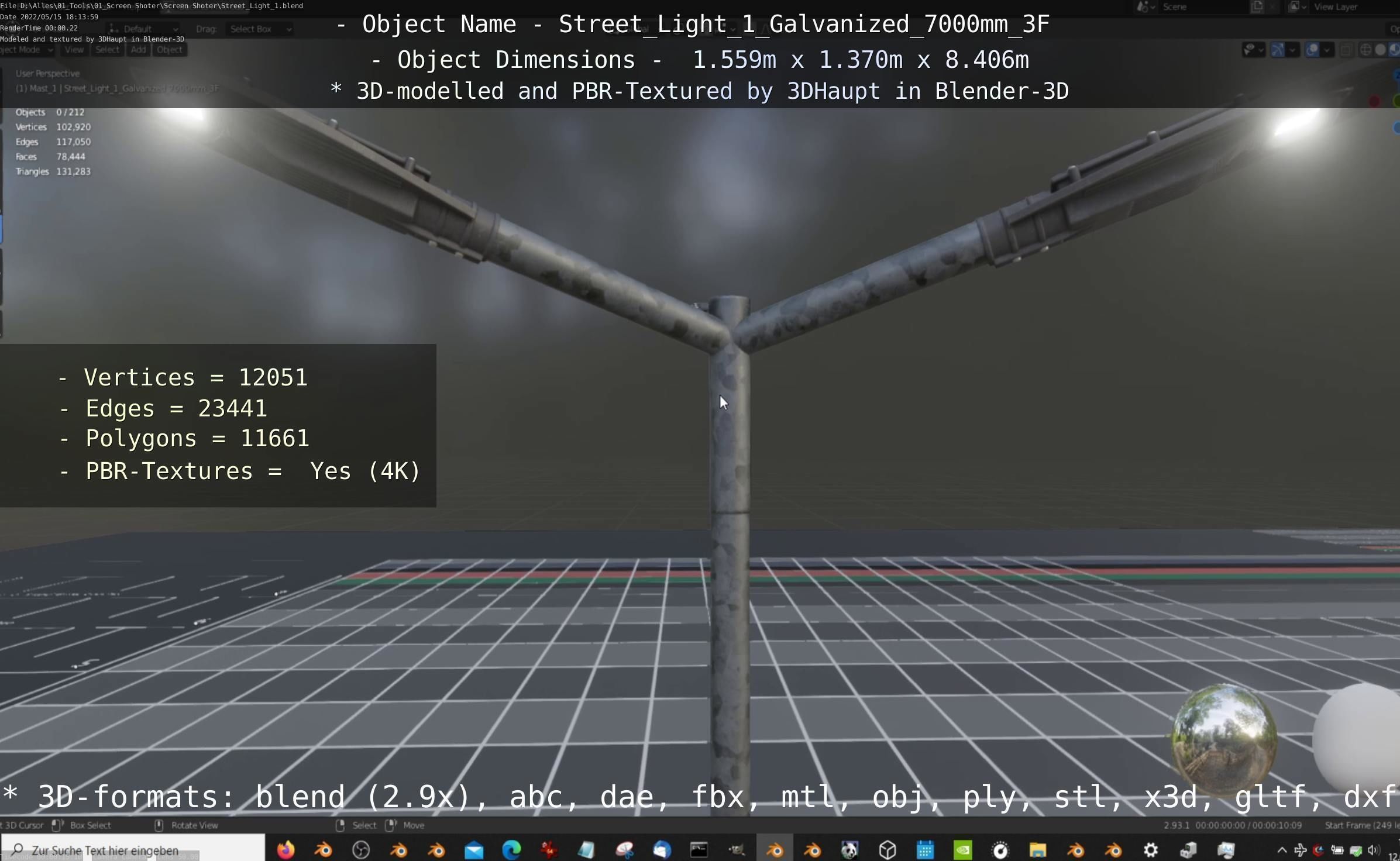Click the delete scene X icon

point(1272,7)
